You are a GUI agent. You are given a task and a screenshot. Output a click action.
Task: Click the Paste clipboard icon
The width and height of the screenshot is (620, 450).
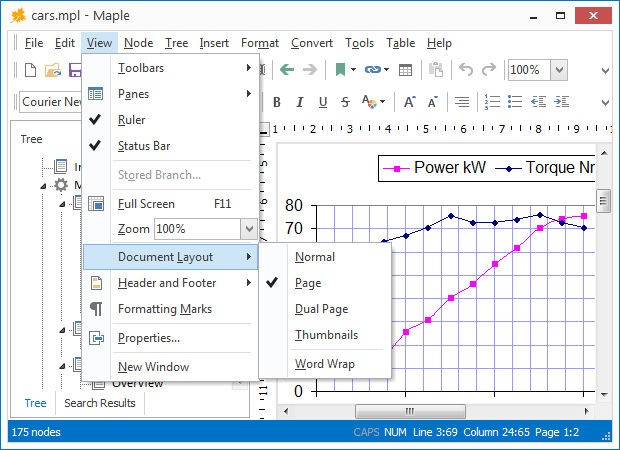(436, 70)
